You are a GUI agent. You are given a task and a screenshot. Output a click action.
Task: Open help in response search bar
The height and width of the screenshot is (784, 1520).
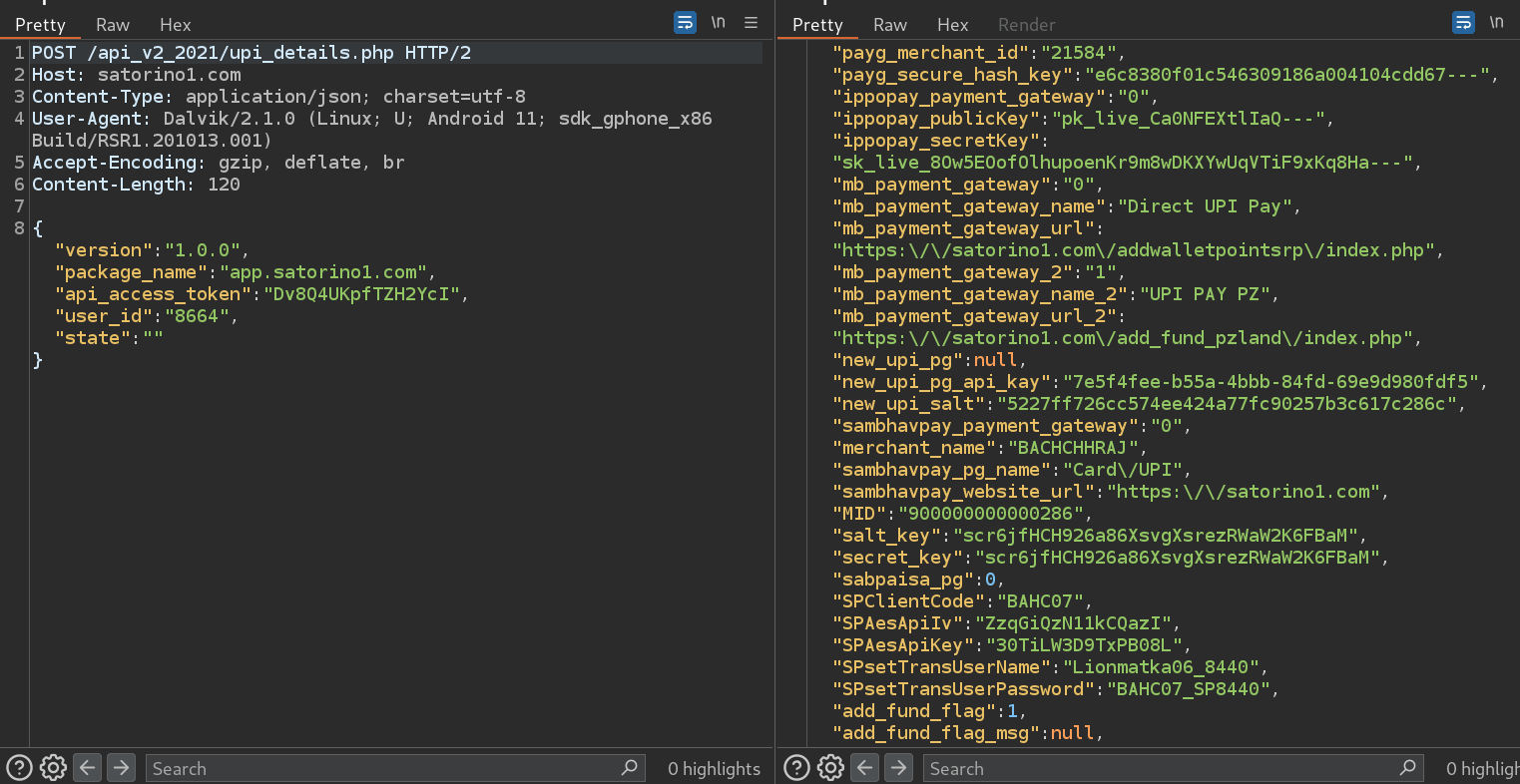796,768
